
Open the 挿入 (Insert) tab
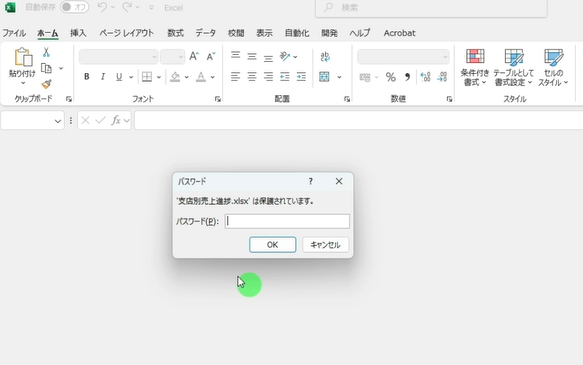tap(78, 33)
